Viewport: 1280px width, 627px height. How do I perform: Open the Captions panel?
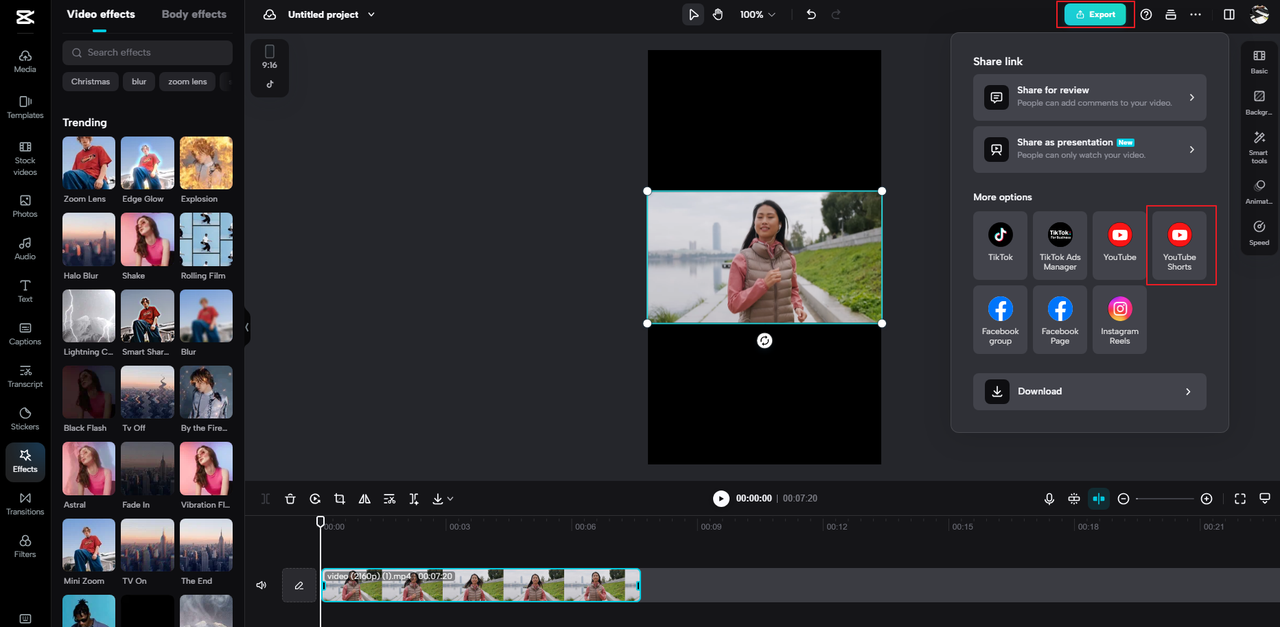(24, 334)
